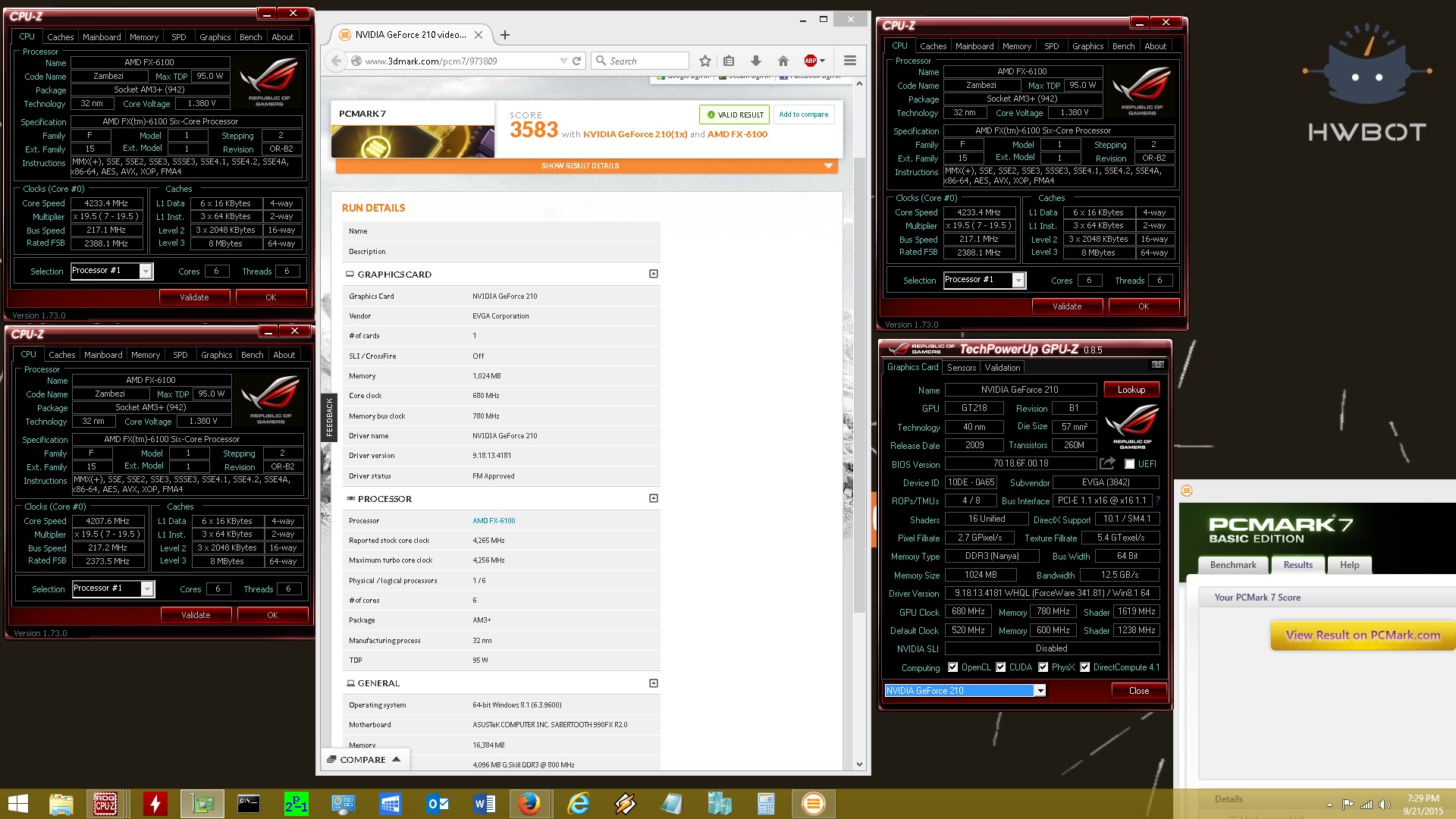Open Benchmark tab in PCMark 7
The image size is (1456, 819).
tap(1233, 565)
